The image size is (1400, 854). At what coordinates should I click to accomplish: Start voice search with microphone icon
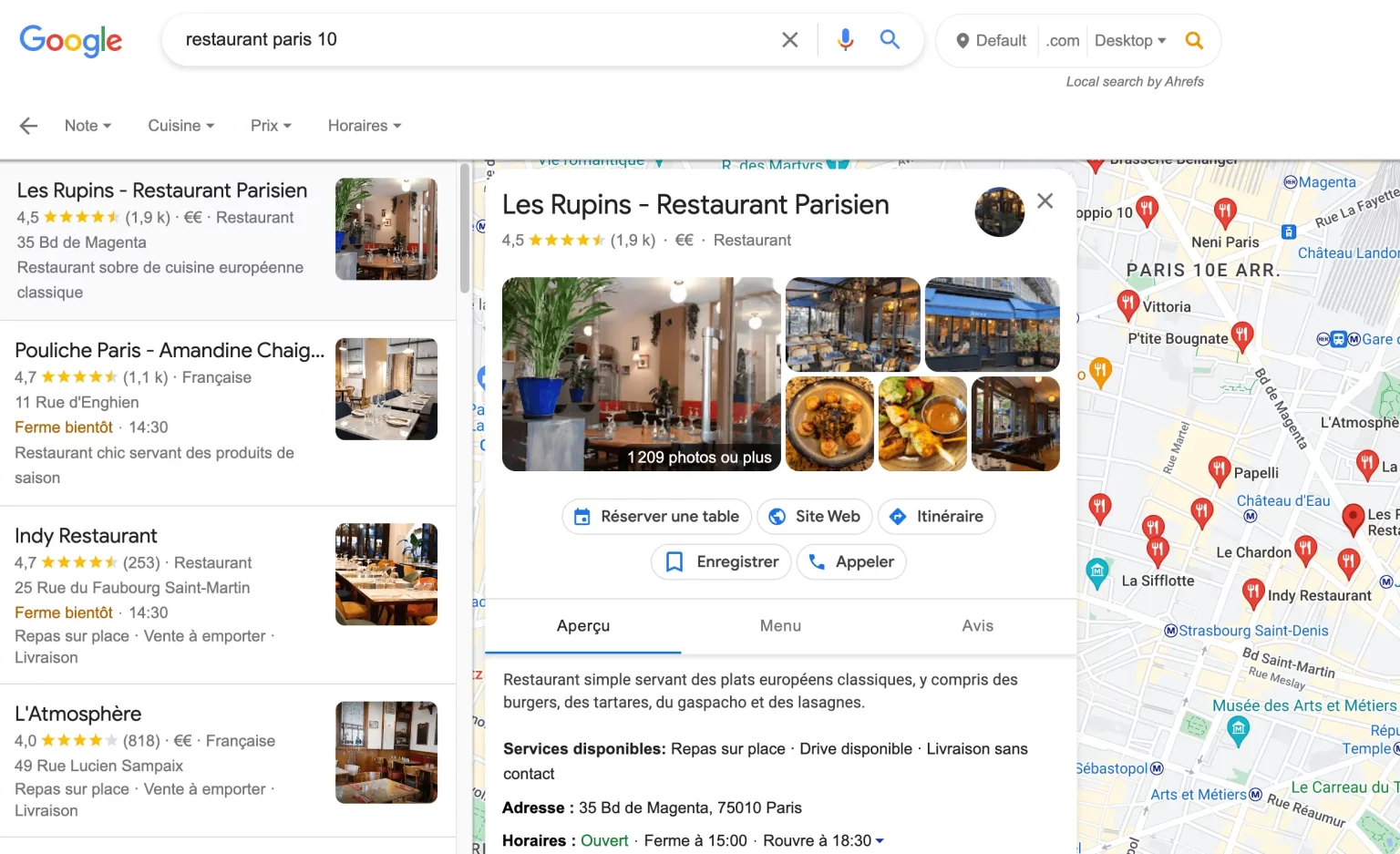tap(846, 39)
